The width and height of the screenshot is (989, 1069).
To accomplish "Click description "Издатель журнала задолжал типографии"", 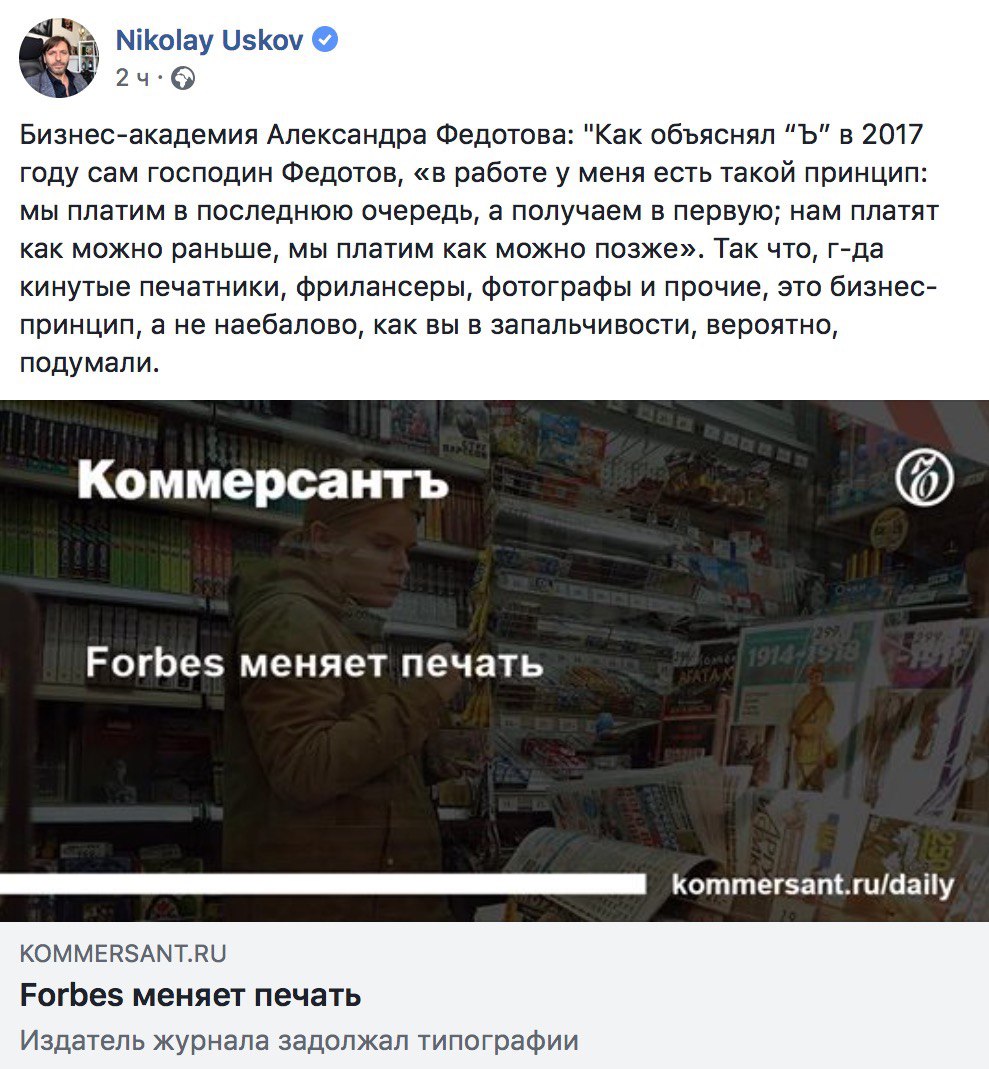I will (299, 1040).
